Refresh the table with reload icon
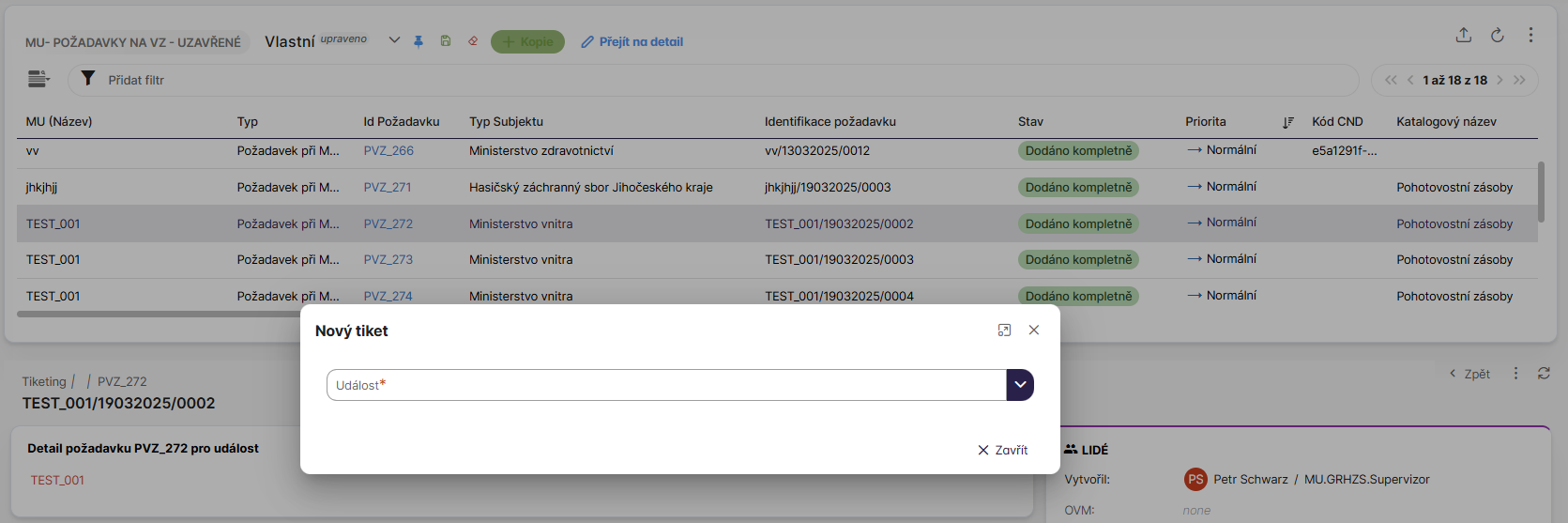This screenshot has width=1568, height=523. click(x=1497, y=35)
